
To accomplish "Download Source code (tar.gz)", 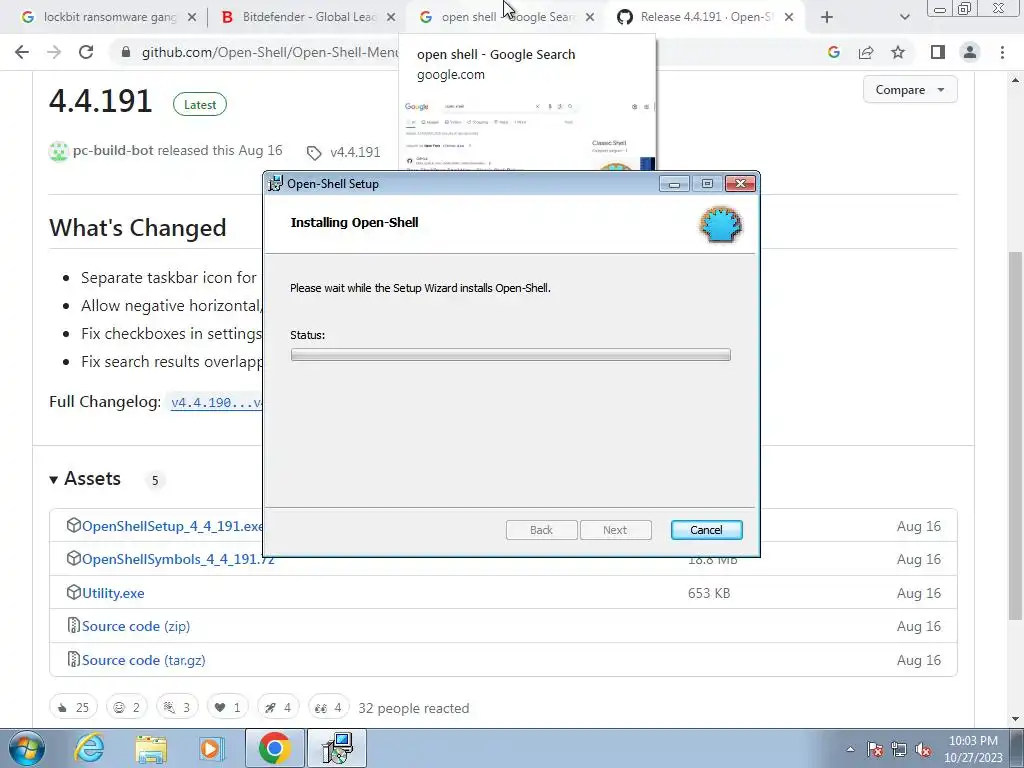I will click(144, 660).
